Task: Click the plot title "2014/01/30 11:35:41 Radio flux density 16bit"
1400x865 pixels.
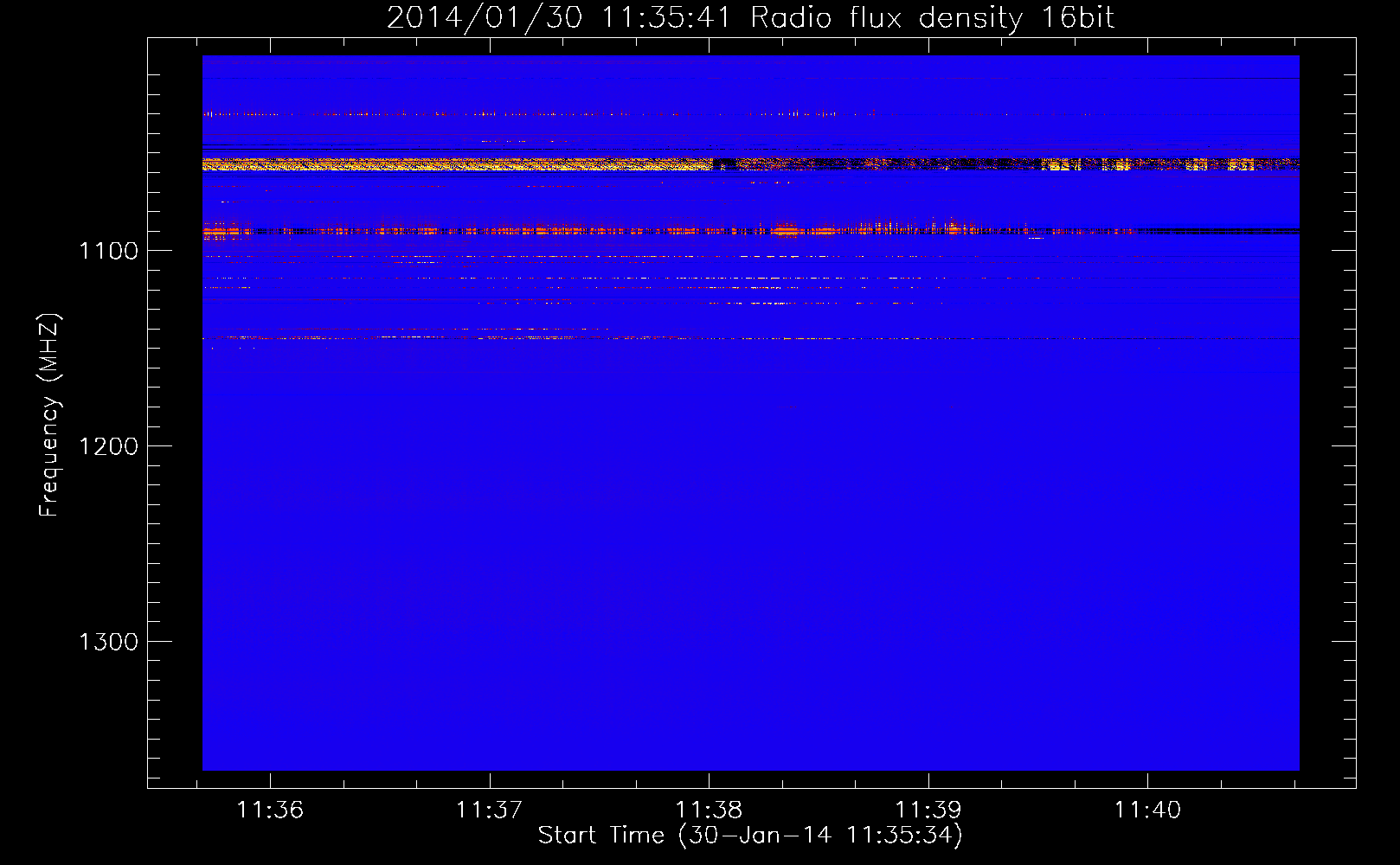Action: [x=750, y=17]
